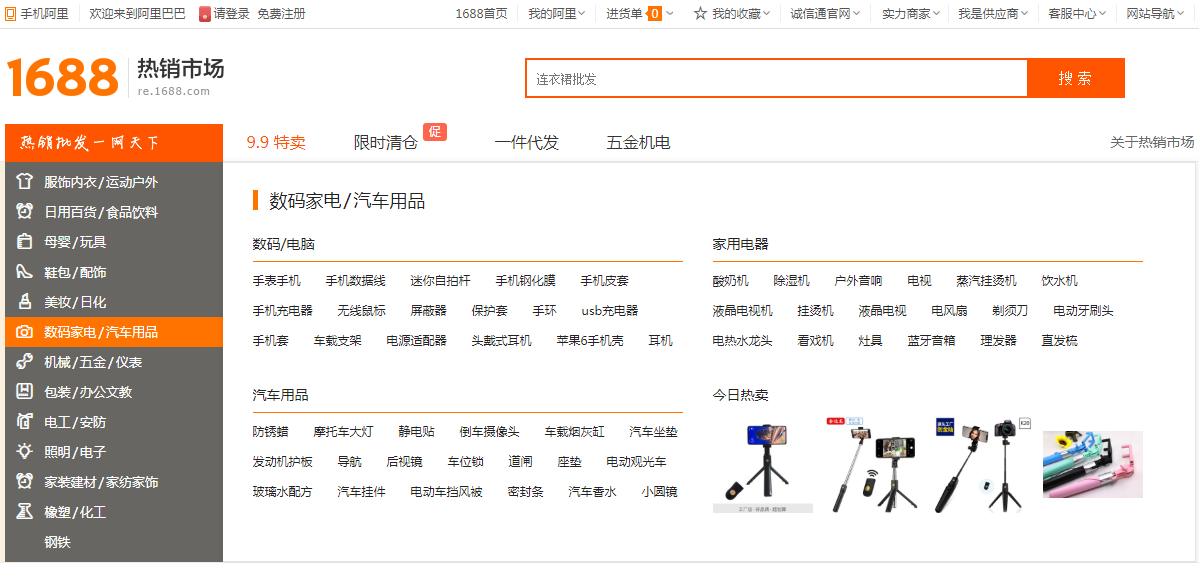
Task: Click the wrench icon for 机械/五金/仪表
Action: 24,362
